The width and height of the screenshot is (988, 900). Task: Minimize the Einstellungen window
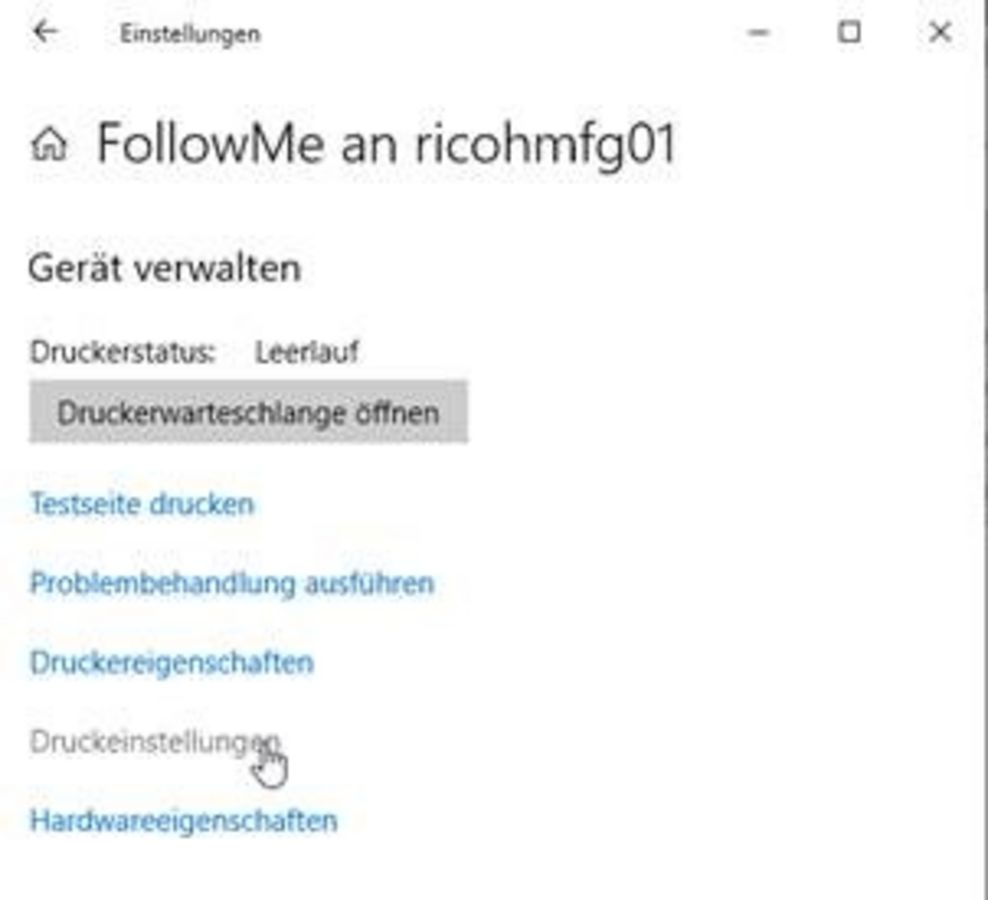pyautogui.click(x=759, y=32)
